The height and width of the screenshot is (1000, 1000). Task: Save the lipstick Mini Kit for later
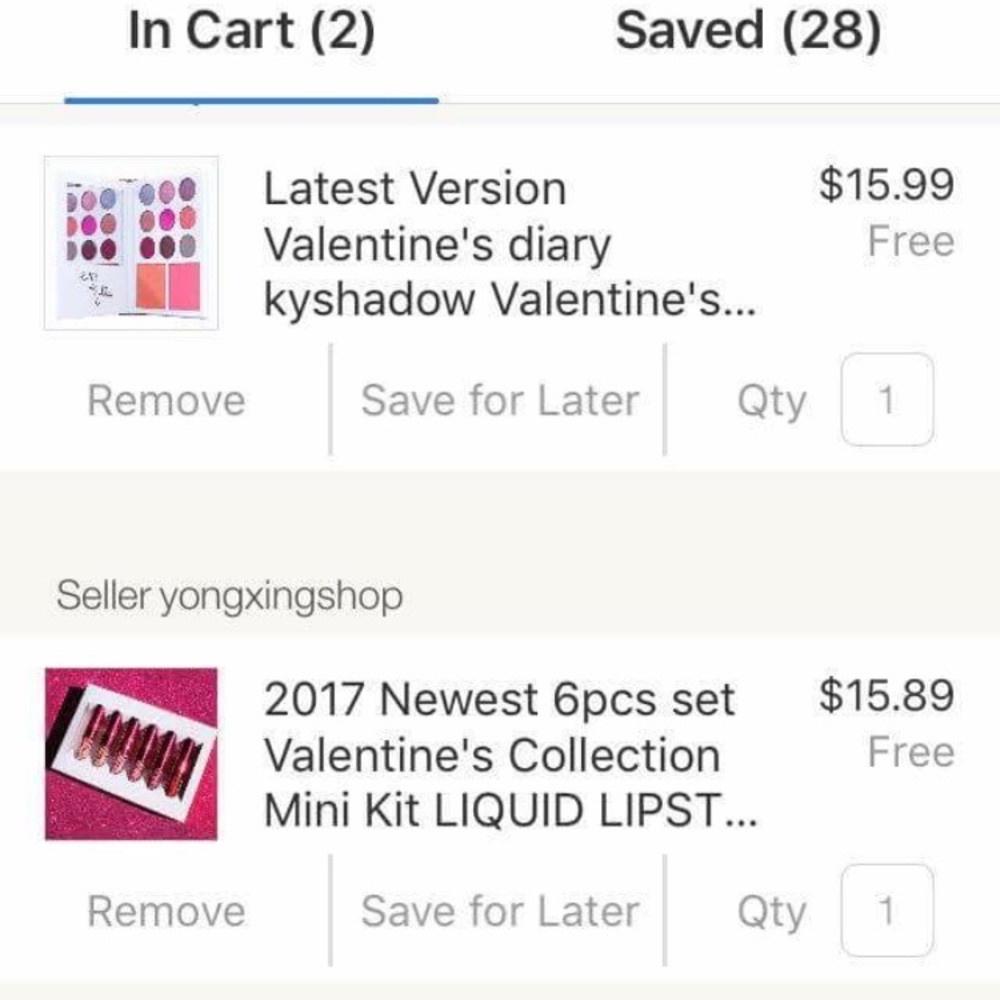[501, 911]
